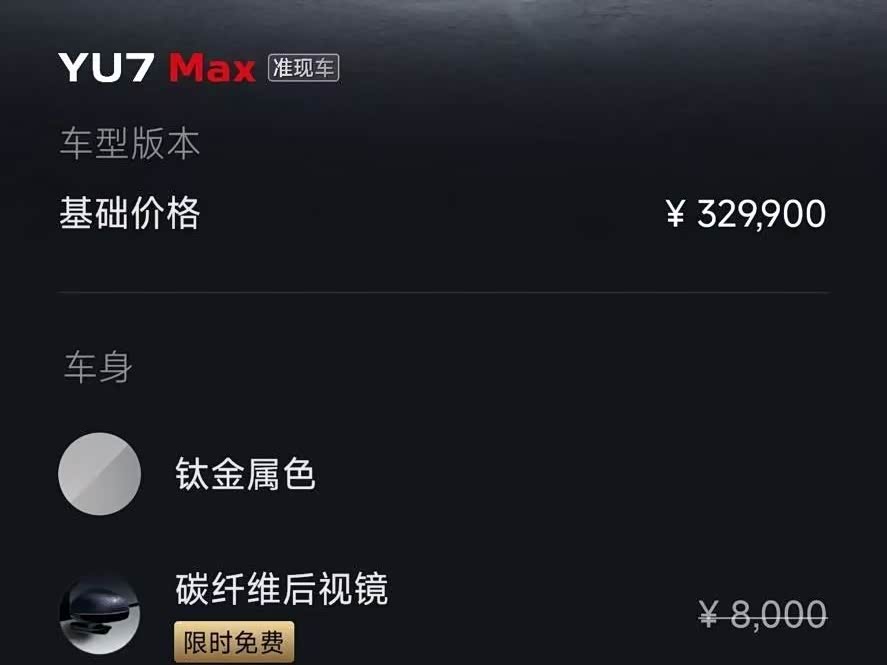Click the empty space right of 钛金属色
The height and width of the screenshot is (665, 887).
(x=571, y=474)
